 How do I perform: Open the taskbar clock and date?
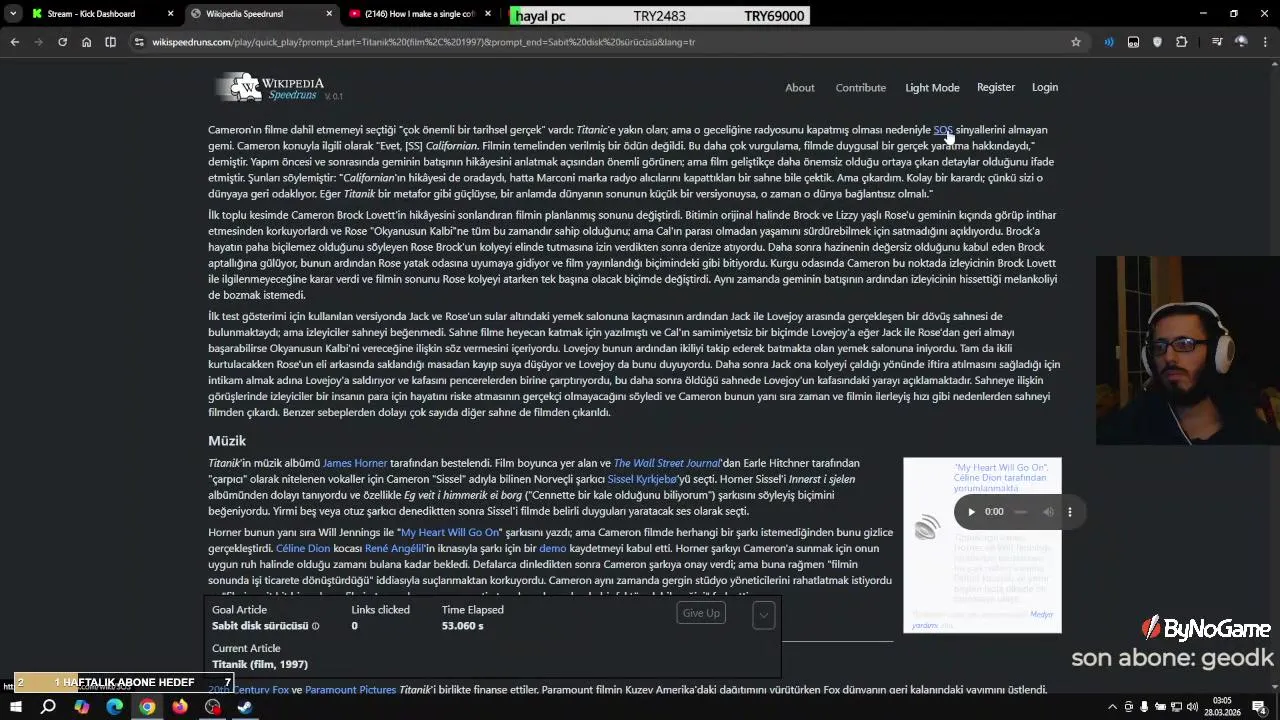click(x=1222, y=706)
